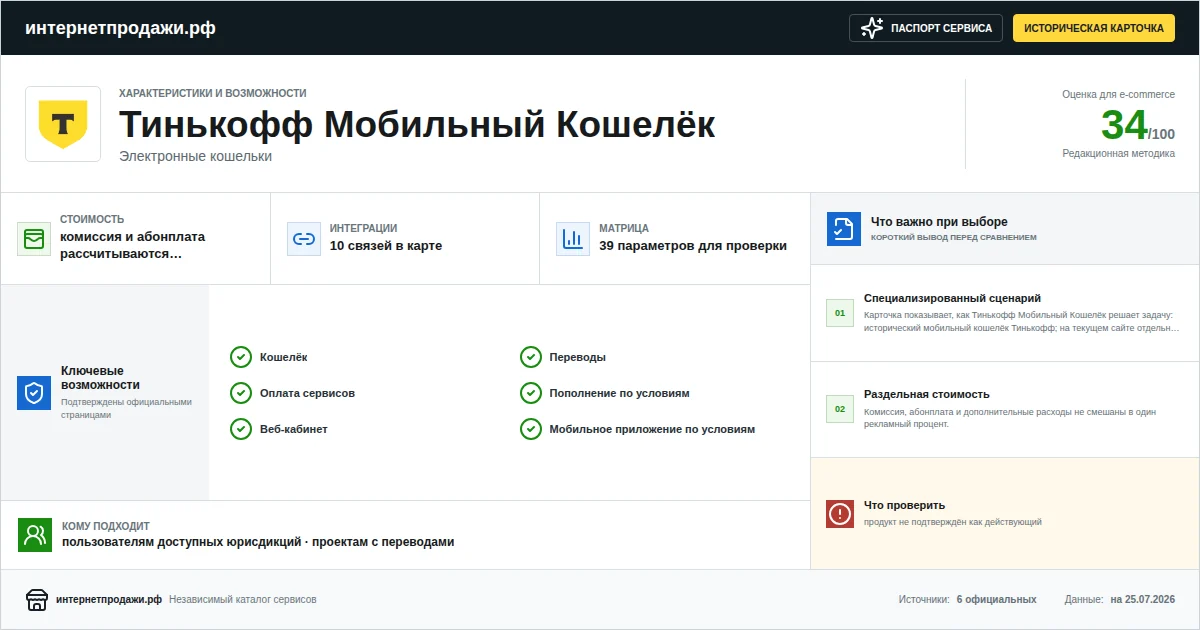Screen dimensions: 1200x630
Task: Click the date на 25.07.2026
Action: pyautogui.click(x=1143, y=600)
